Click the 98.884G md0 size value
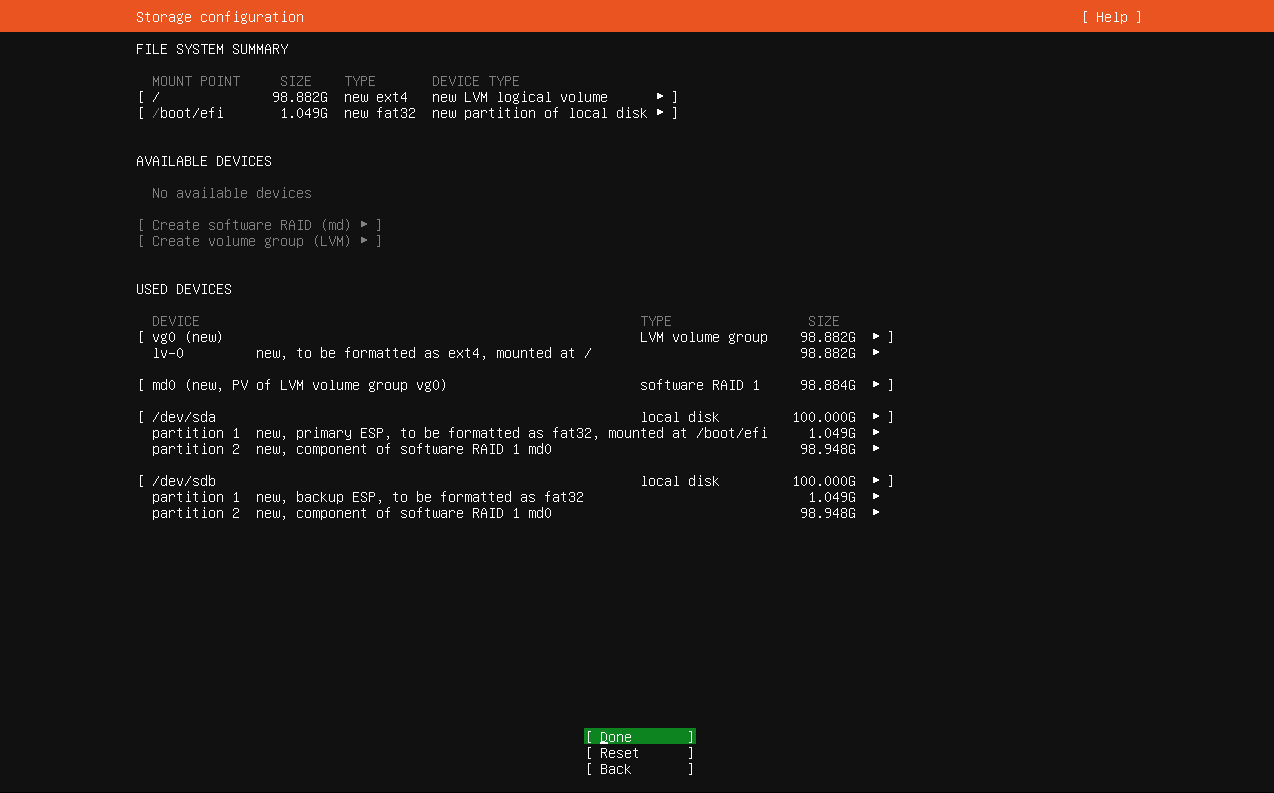The height and width of the screenshot is (793, 1274). tap(828, 385)
